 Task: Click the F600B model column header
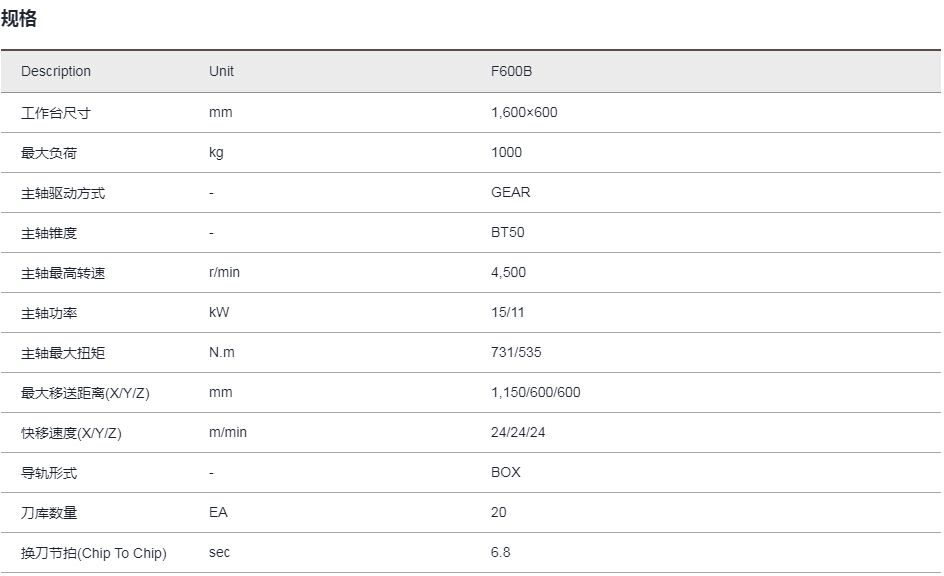point(511,71)
